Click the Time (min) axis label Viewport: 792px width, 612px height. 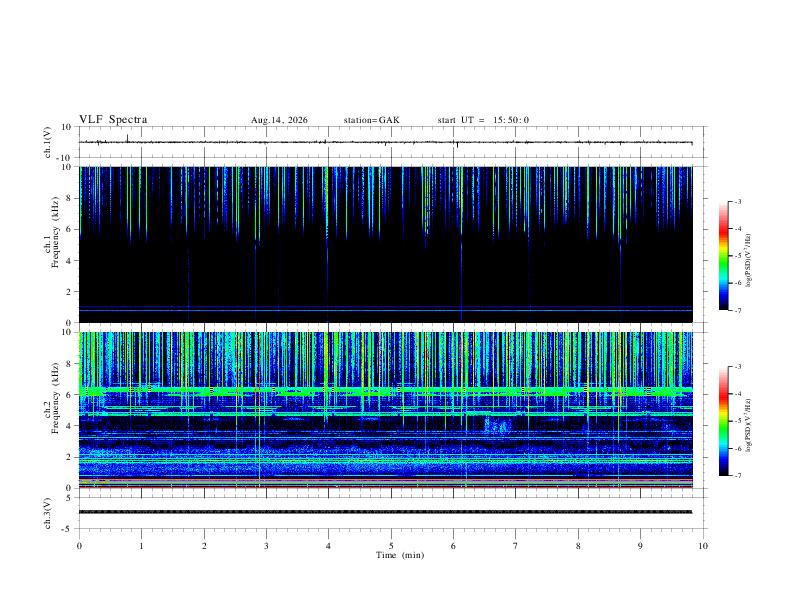[x=400, y=555]
